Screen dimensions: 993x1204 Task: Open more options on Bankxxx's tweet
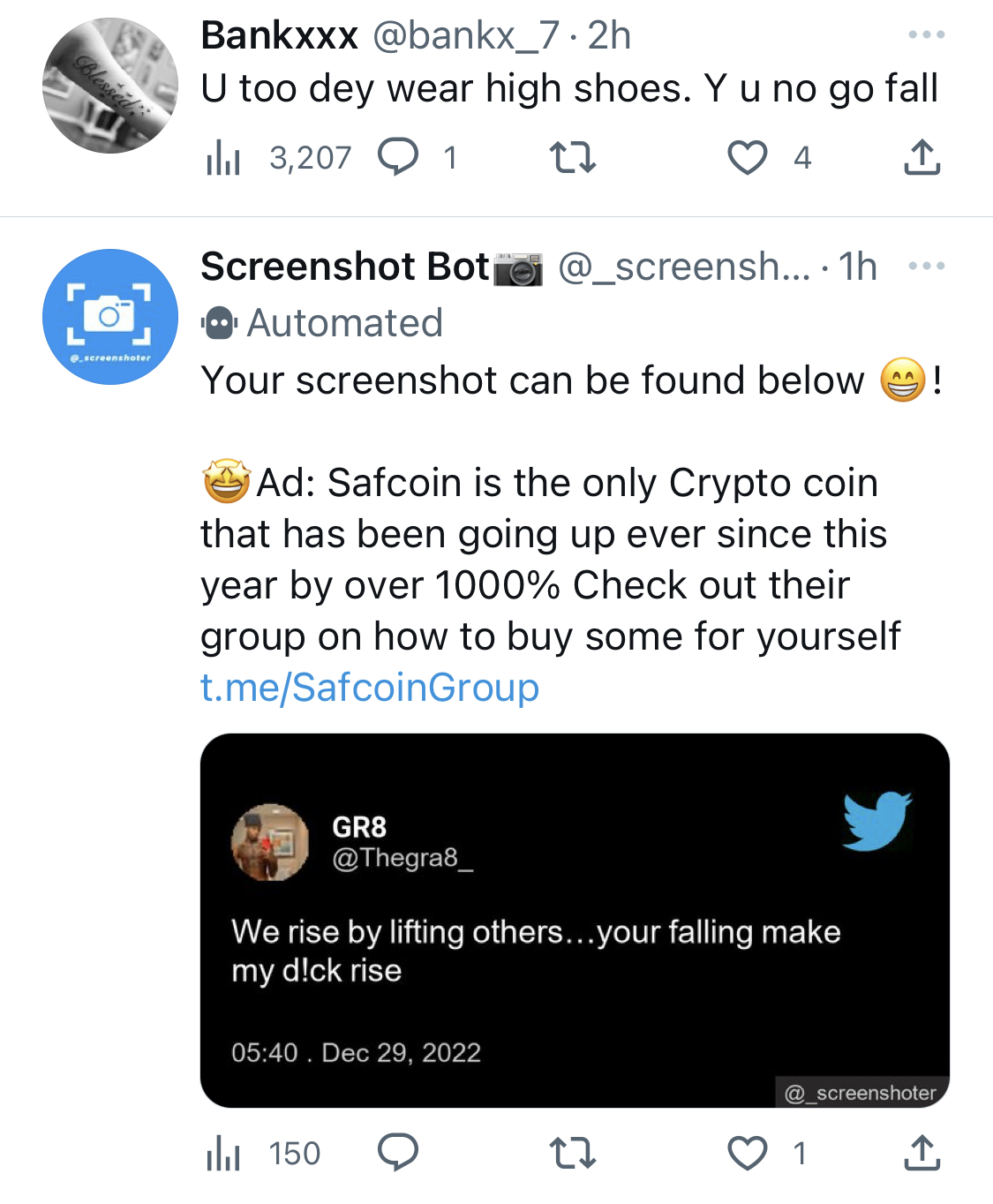pos(927,35)
